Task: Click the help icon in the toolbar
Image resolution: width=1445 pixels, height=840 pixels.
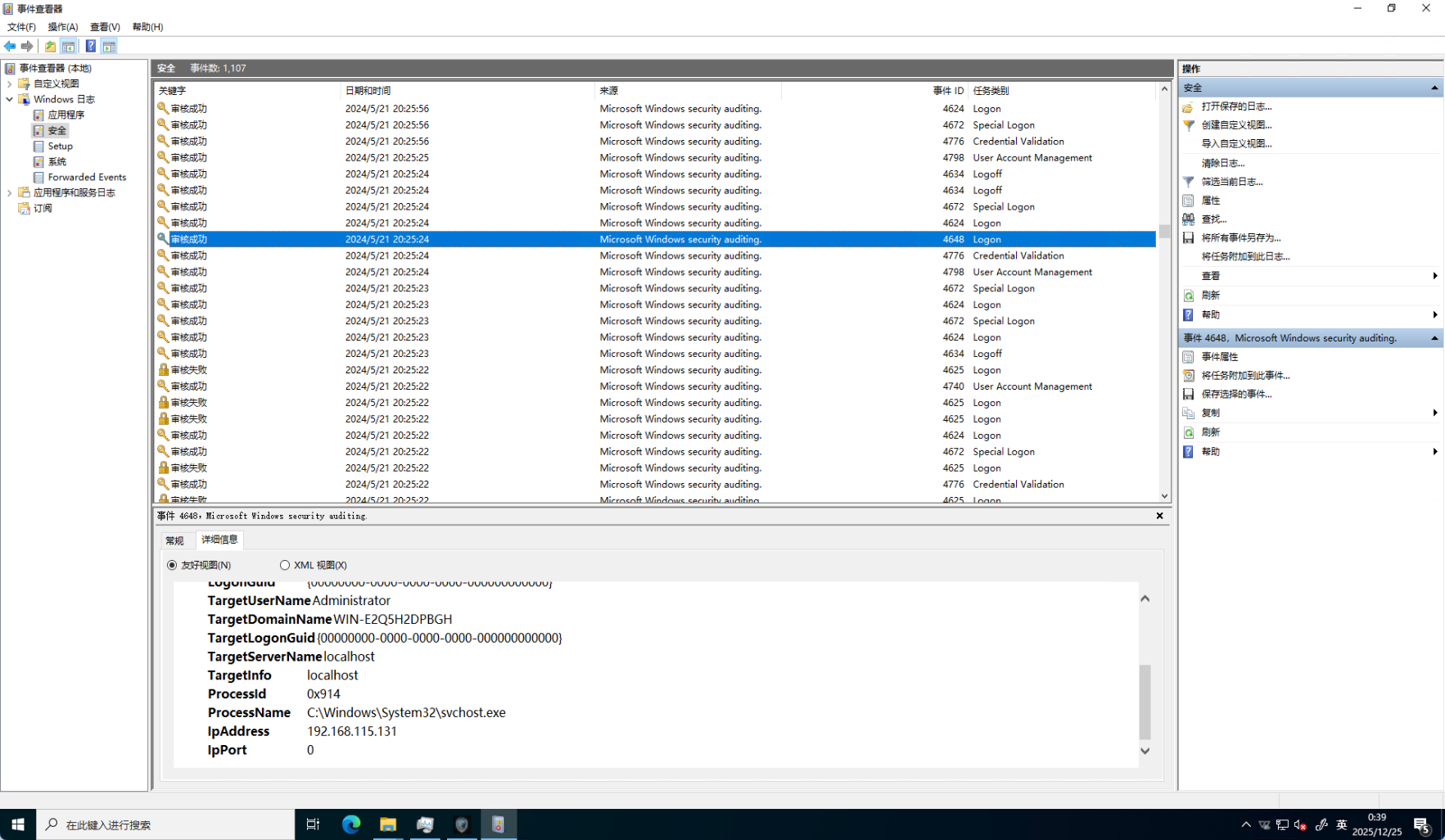Action: (91, 47)
